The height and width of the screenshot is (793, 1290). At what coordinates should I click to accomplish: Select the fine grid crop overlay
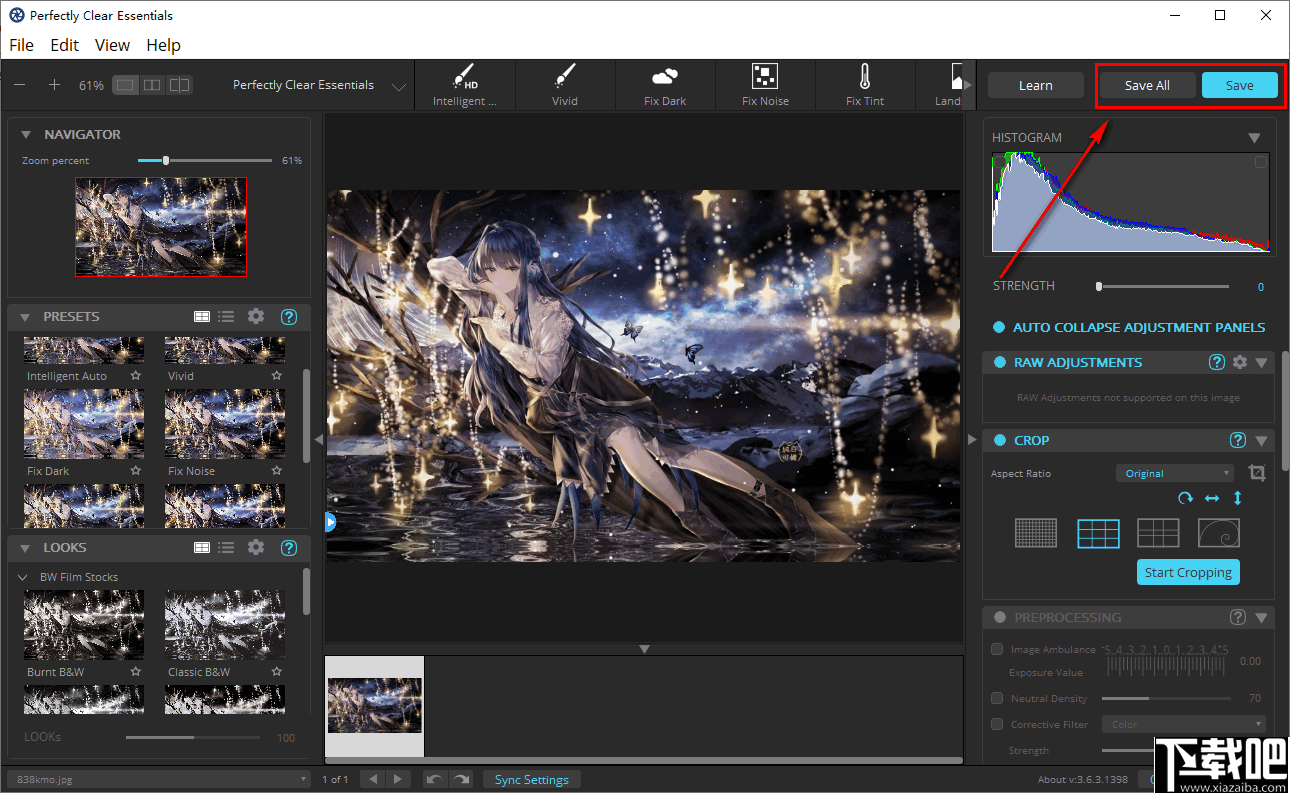(x=1036, y=533)
